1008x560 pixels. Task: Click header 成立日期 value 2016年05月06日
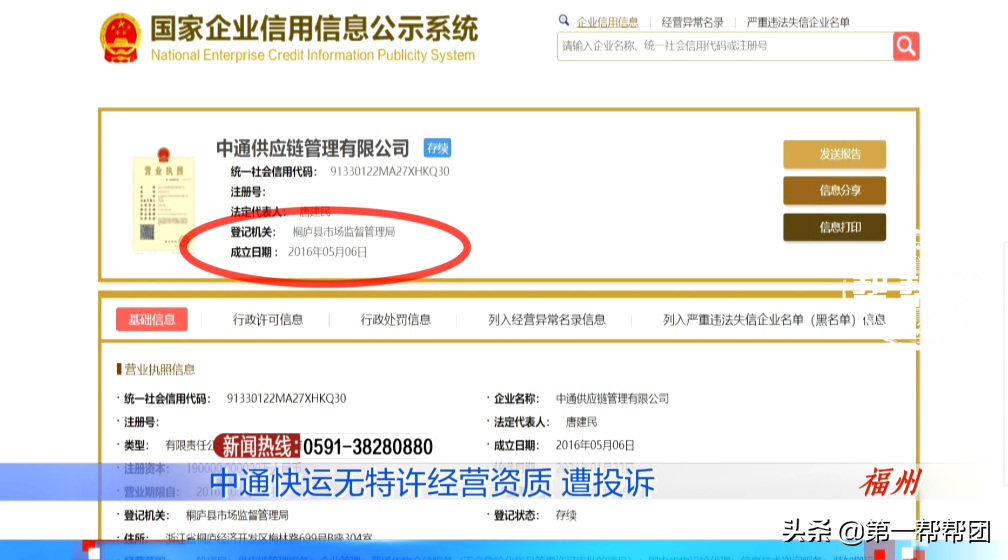[327, 252]
